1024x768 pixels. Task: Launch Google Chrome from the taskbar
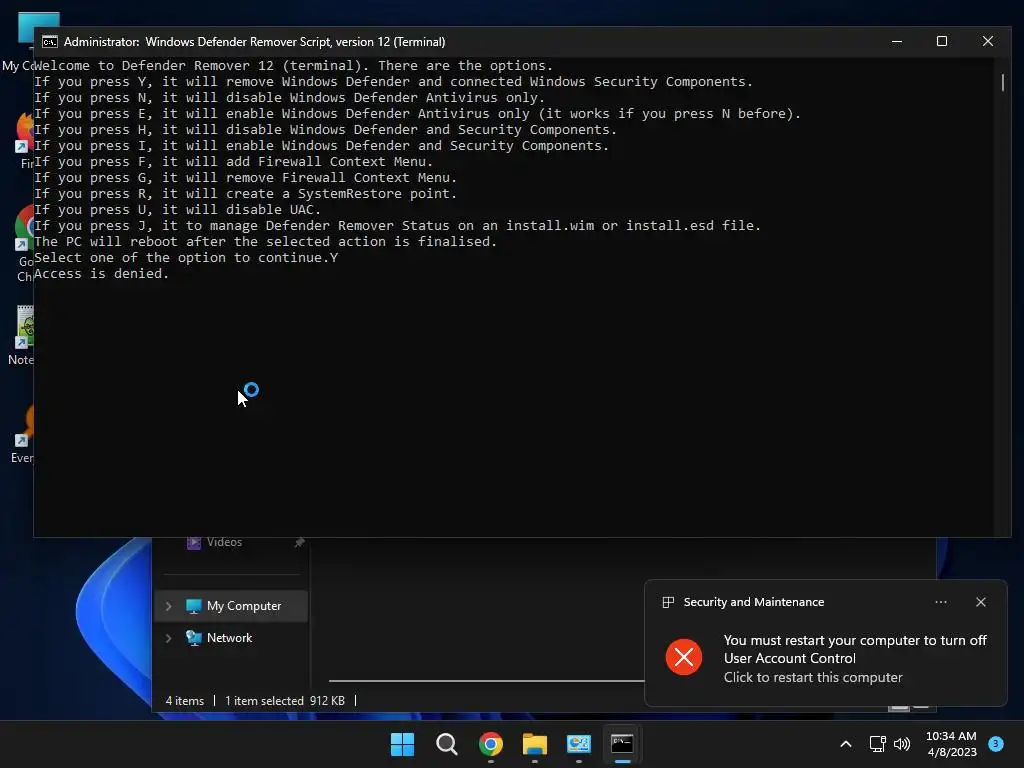(x=490, y=744)
